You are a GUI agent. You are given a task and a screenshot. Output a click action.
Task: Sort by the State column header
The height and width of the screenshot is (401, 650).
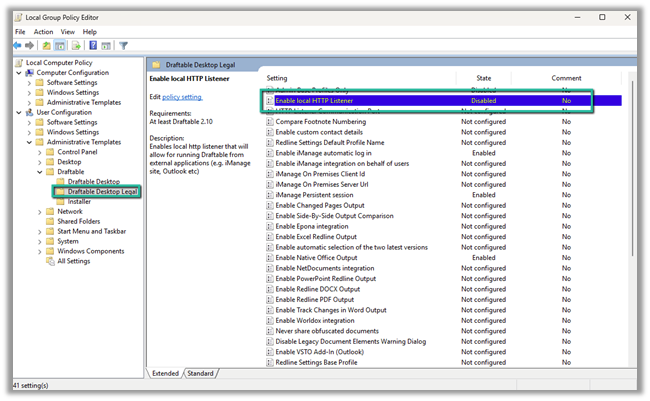pyautogui.click(x=484, y=78)
